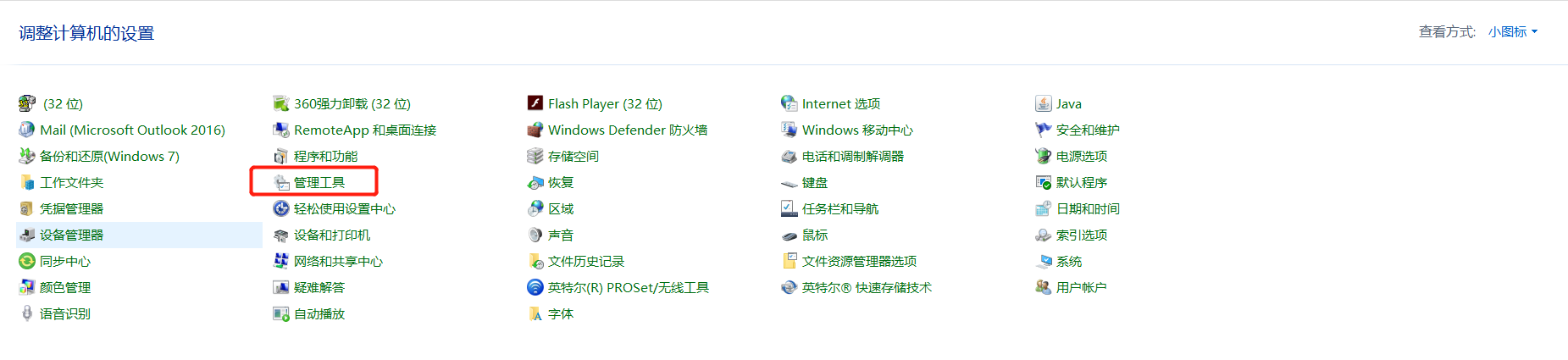This screenshot has height=360, width=1568.
Task: Click the 日期和时间 clock icon
Action: tap(1044, 208)
